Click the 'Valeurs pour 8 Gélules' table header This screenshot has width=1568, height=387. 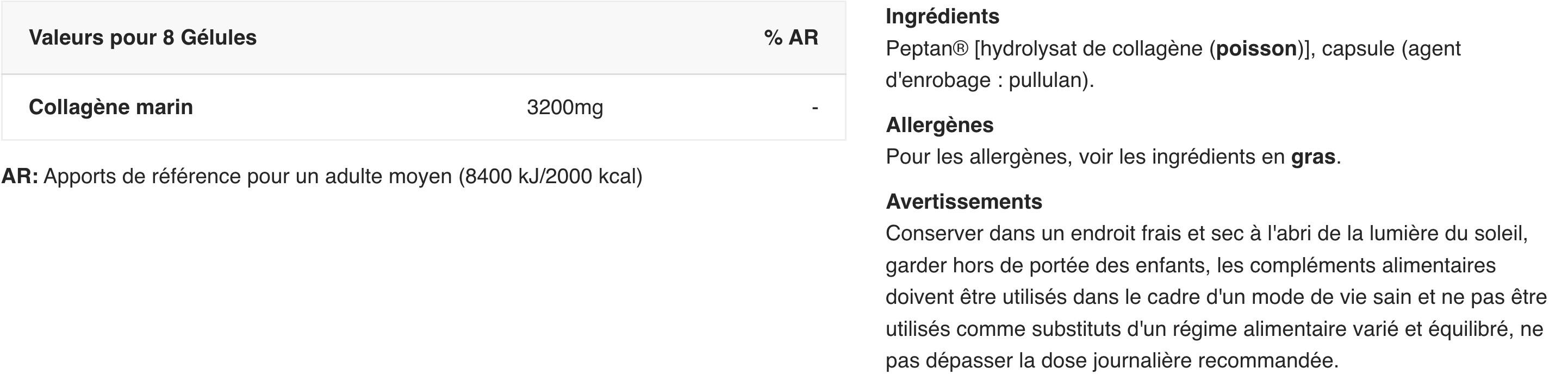point(142,38)
